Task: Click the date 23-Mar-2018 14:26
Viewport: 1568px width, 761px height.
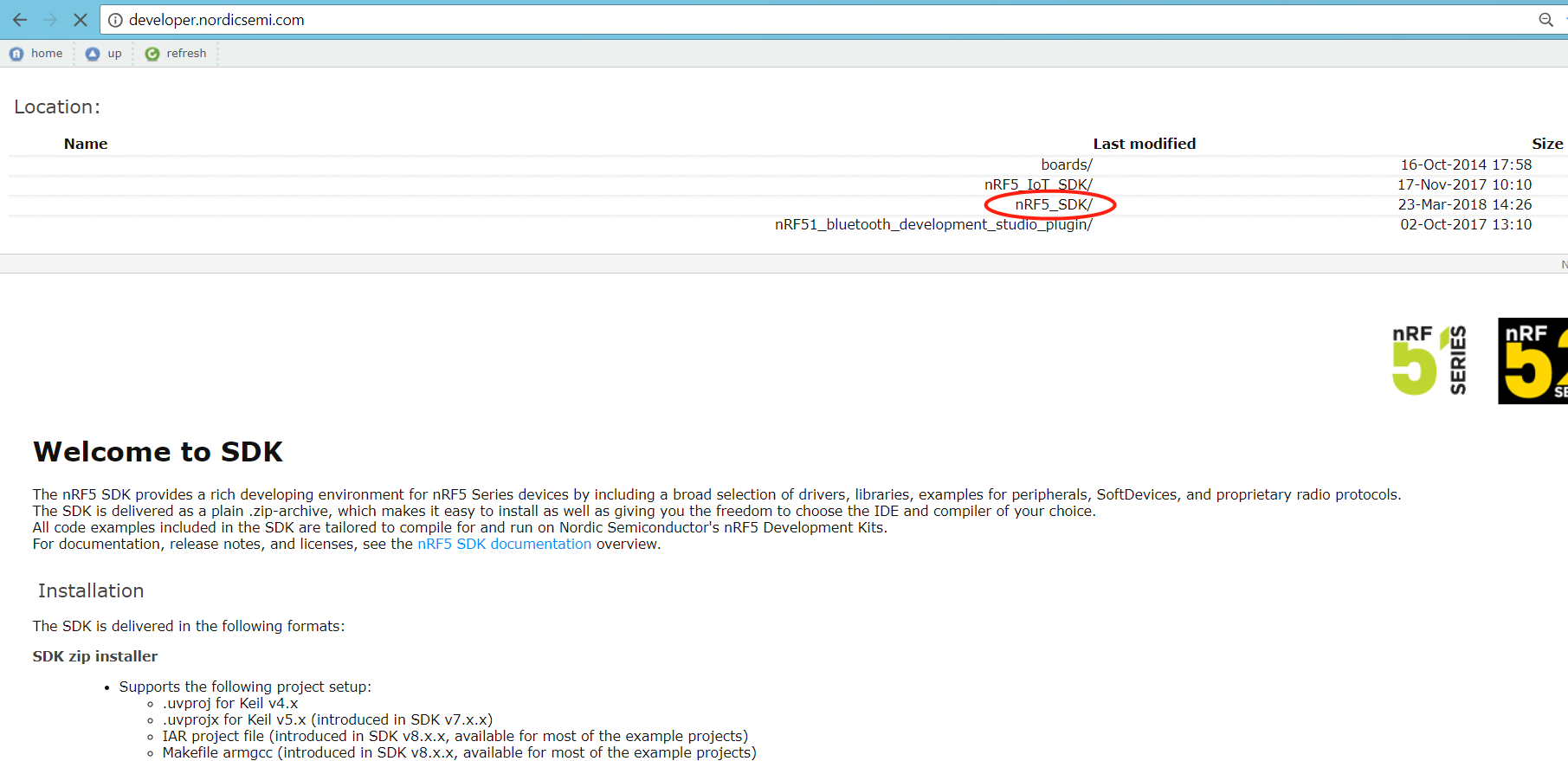Action: [1465, 204]
